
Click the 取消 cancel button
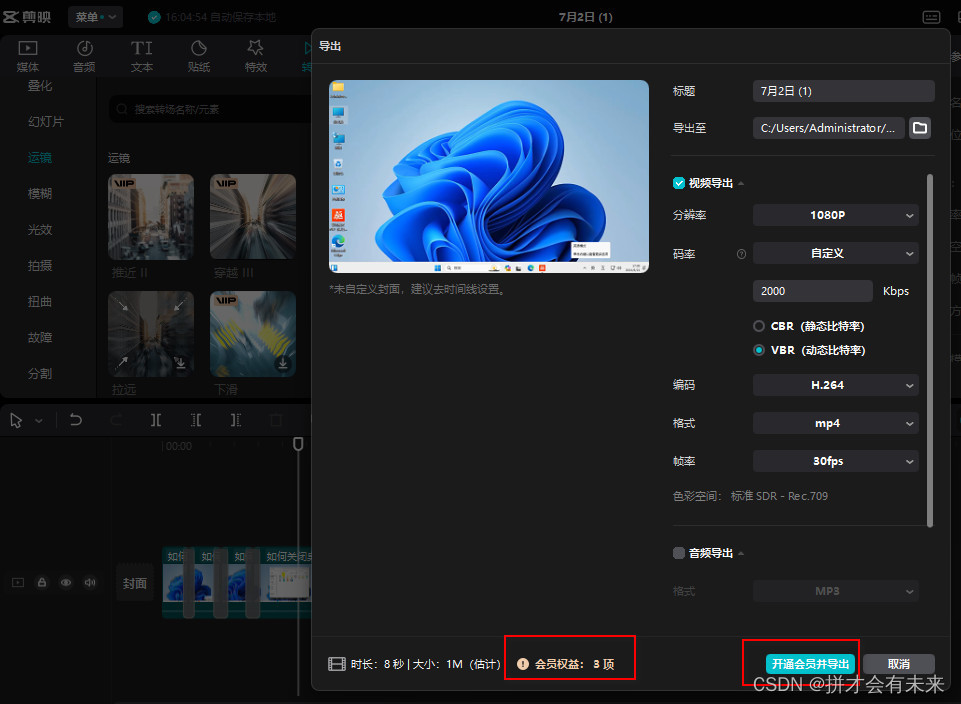[898, 664]
